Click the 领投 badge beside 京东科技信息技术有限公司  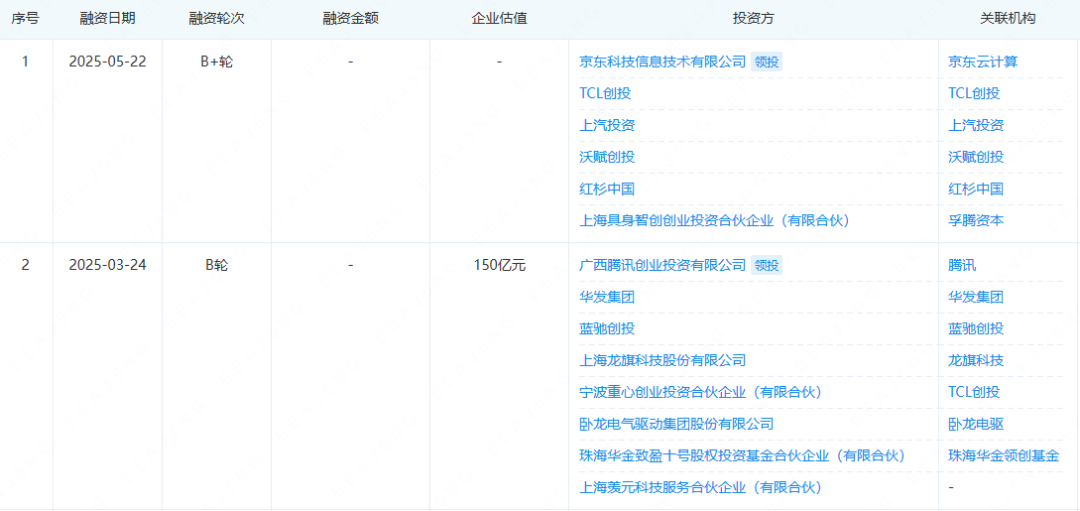[767, 62]
